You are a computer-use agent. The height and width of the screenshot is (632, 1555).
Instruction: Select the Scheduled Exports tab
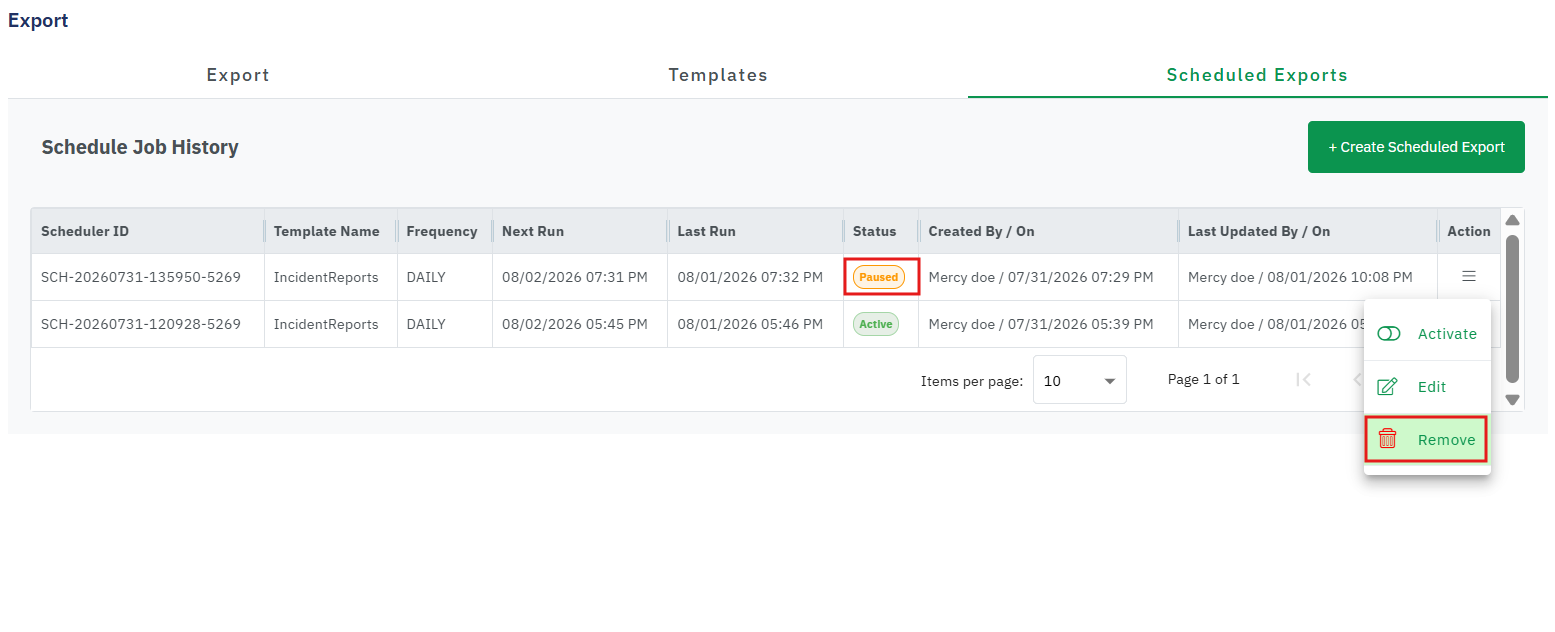[x=1257, y=75]
